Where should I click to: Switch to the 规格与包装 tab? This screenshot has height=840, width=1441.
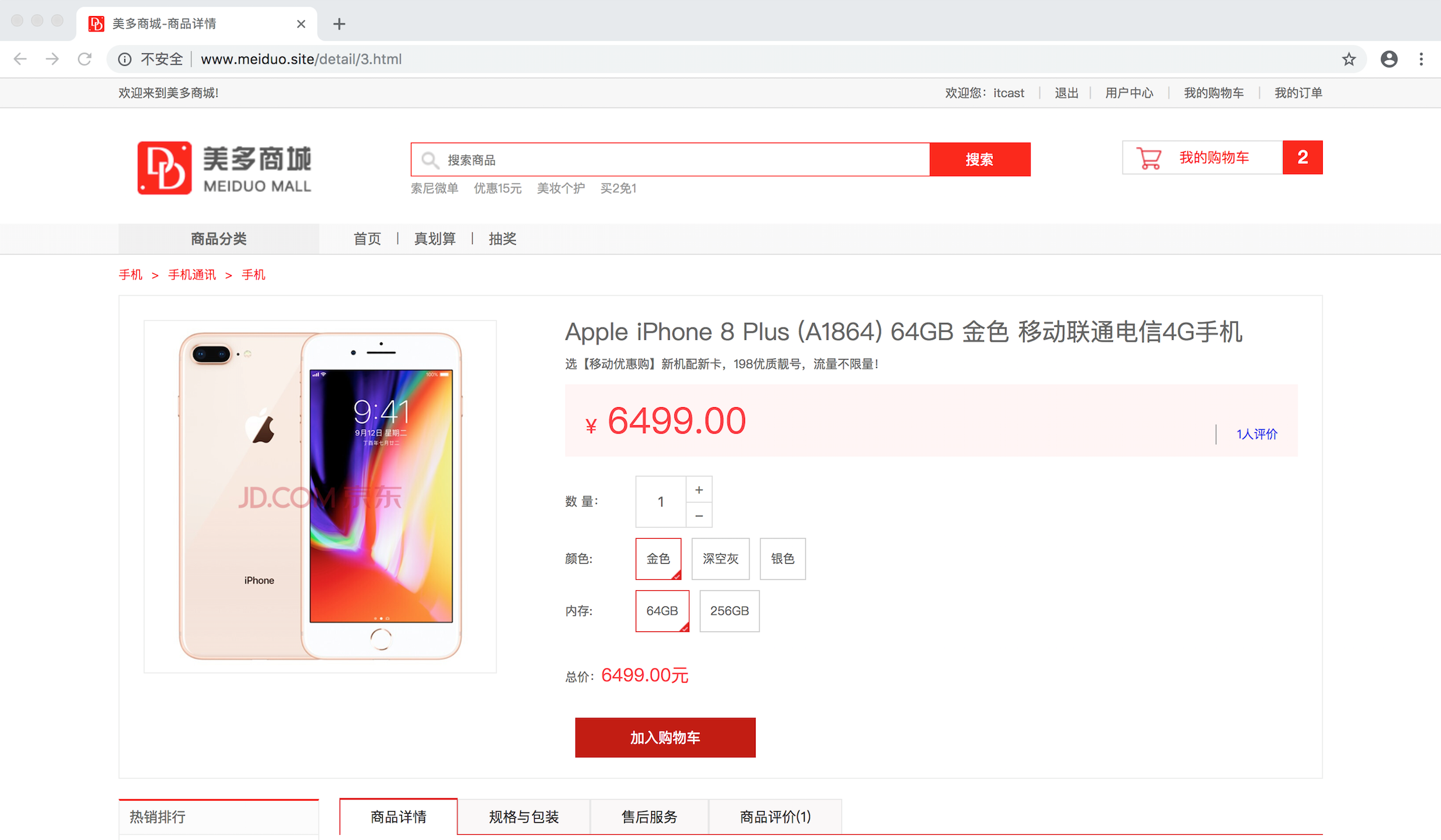[x=524, y=817]
